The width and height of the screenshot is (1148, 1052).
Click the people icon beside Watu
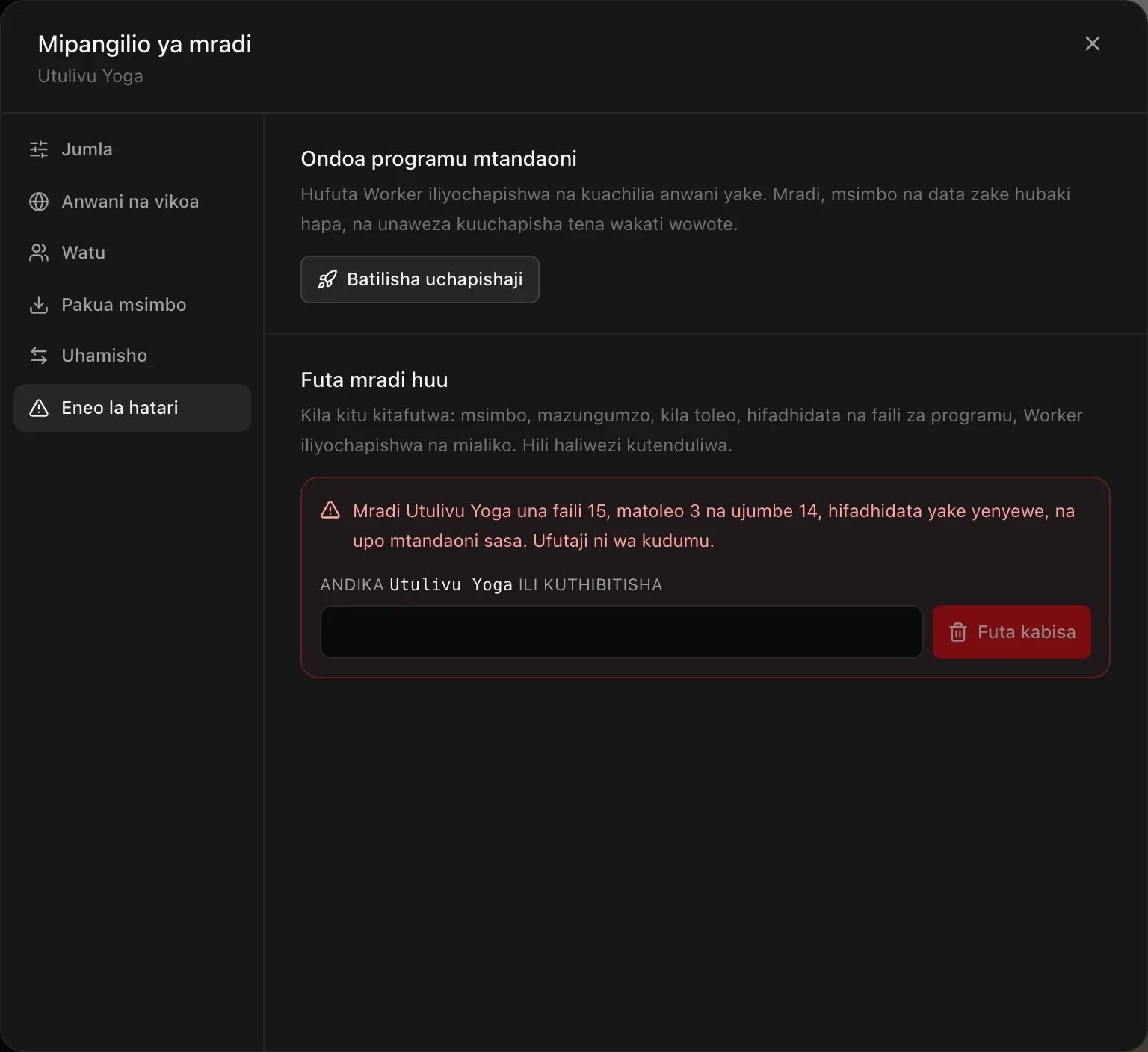click(39, 253)
